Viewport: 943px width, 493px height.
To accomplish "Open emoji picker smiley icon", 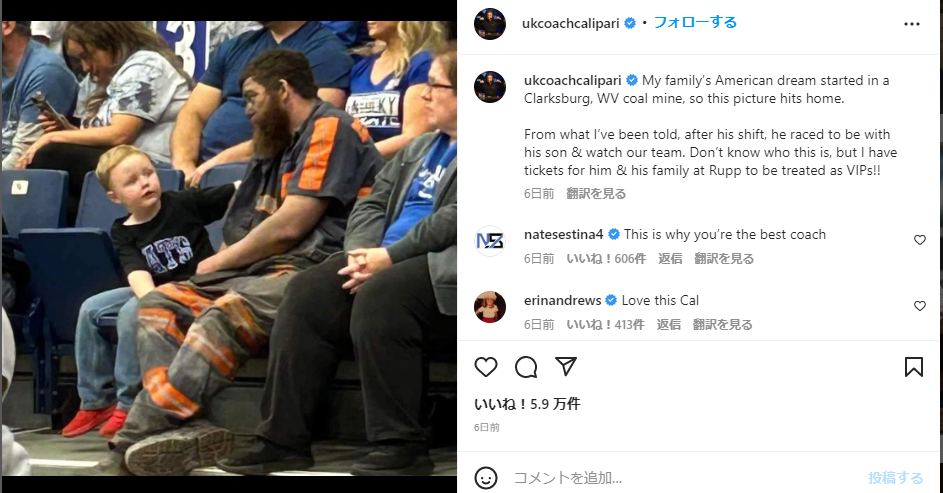I will coord(486,478).
